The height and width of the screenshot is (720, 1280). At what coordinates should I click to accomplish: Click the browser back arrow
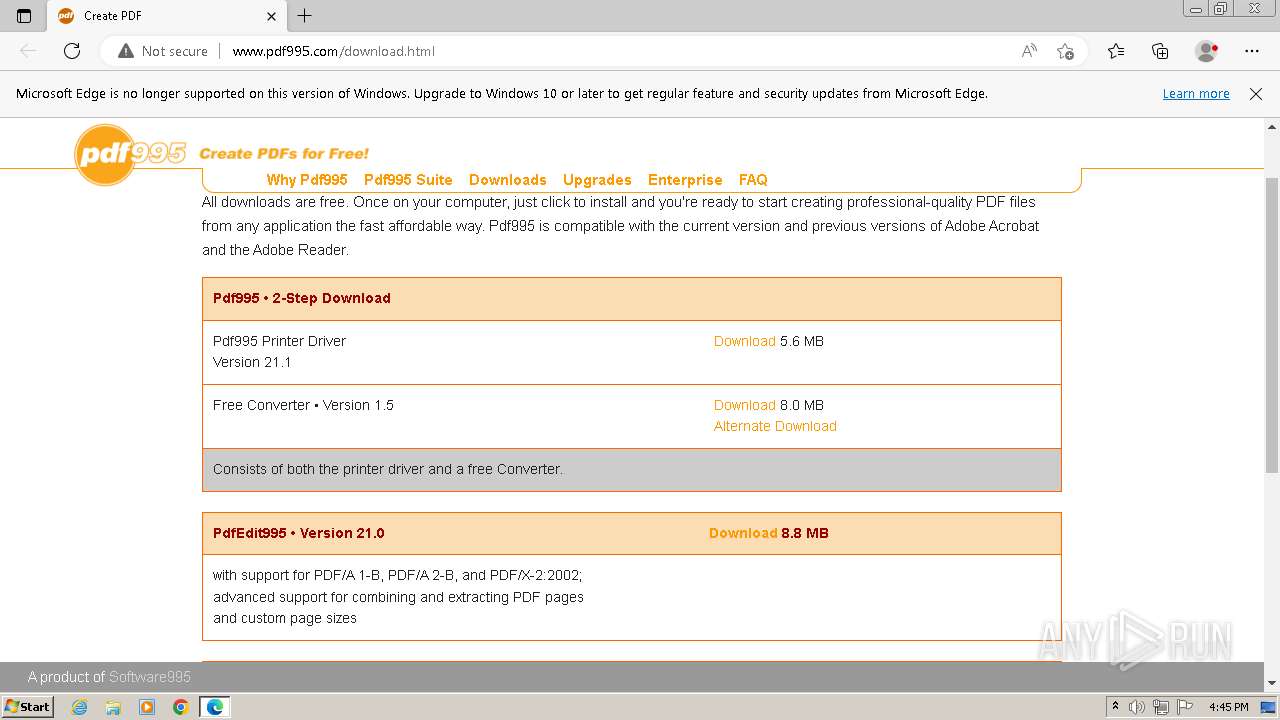28,51
